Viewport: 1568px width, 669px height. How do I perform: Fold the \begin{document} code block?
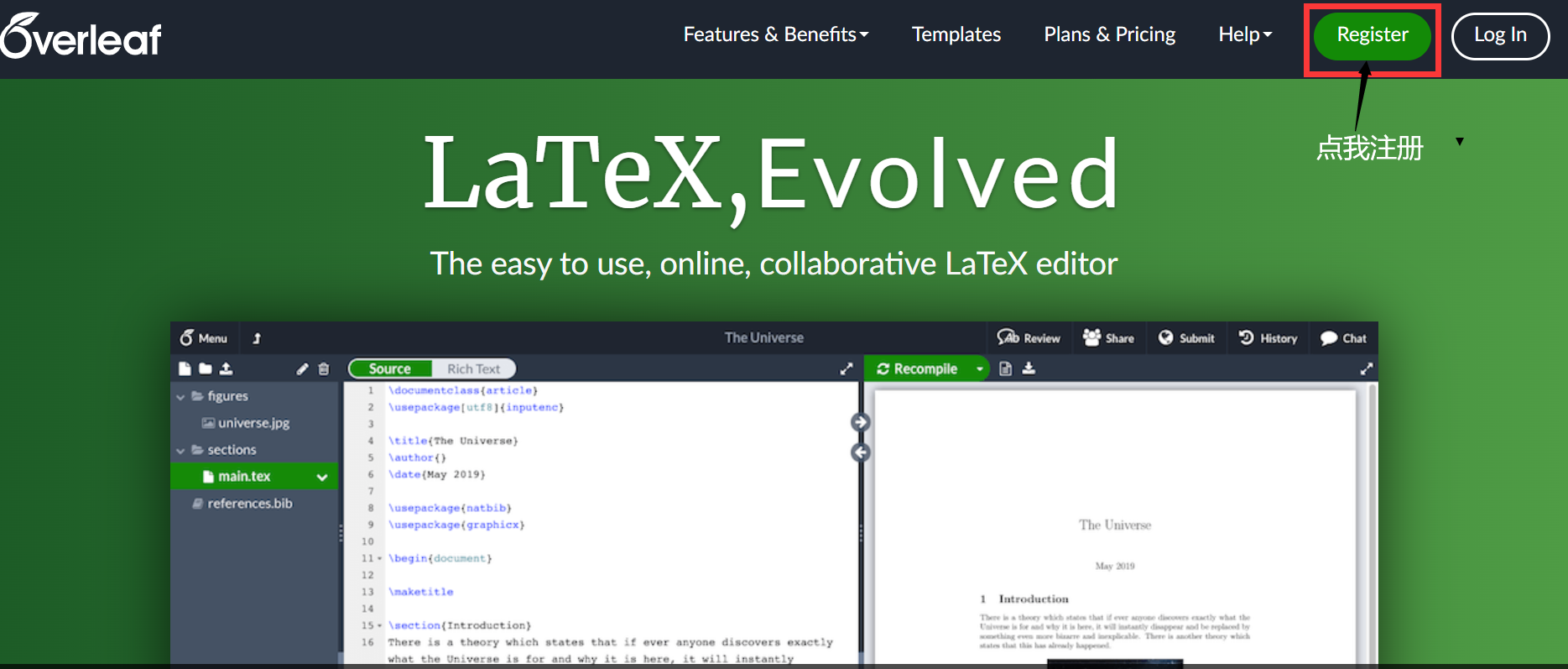(380, 558)
